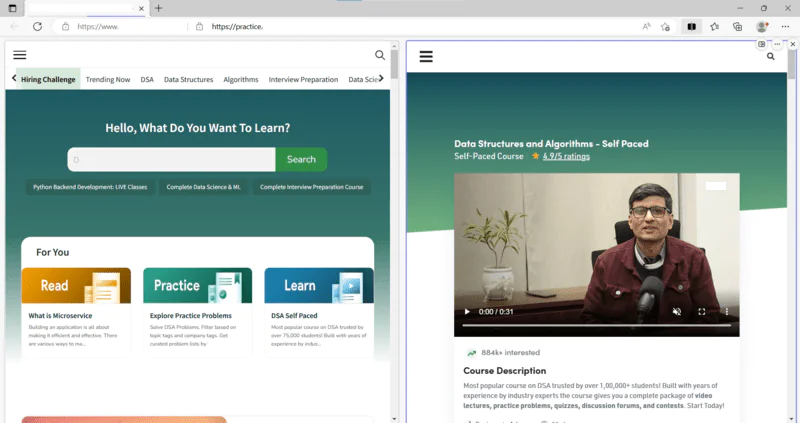Viewport: 800px width, 423px height.
Task: Click the For You heading
Action: coord(53,252)
